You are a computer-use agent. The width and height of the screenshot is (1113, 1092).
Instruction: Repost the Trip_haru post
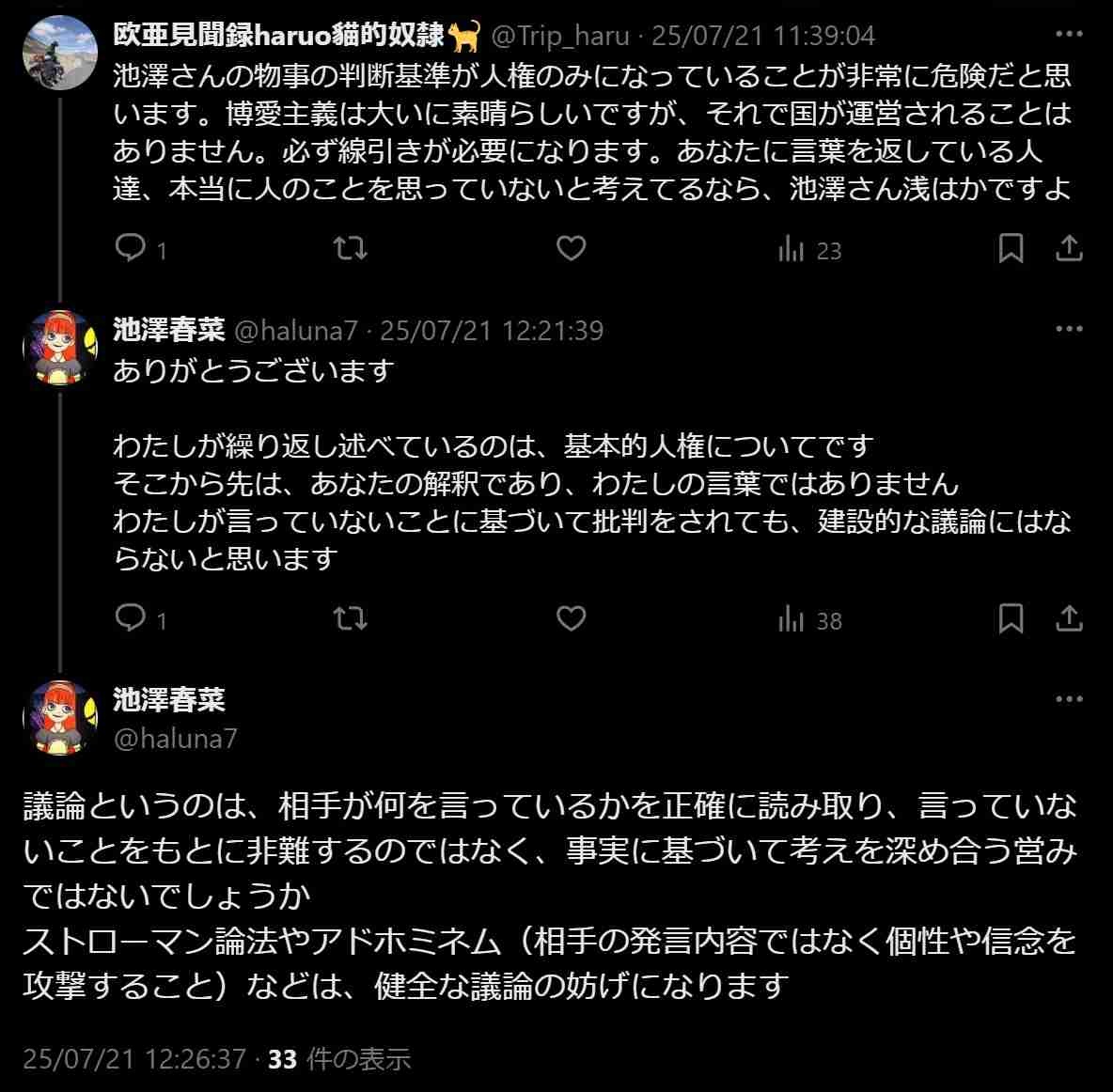(x=351, y=249)
